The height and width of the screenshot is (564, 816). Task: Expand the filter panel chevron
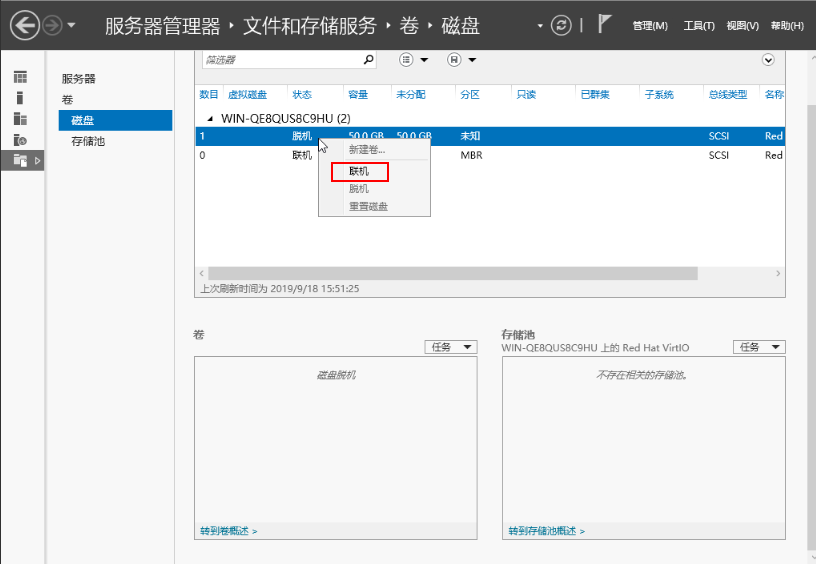coord(768,60)
